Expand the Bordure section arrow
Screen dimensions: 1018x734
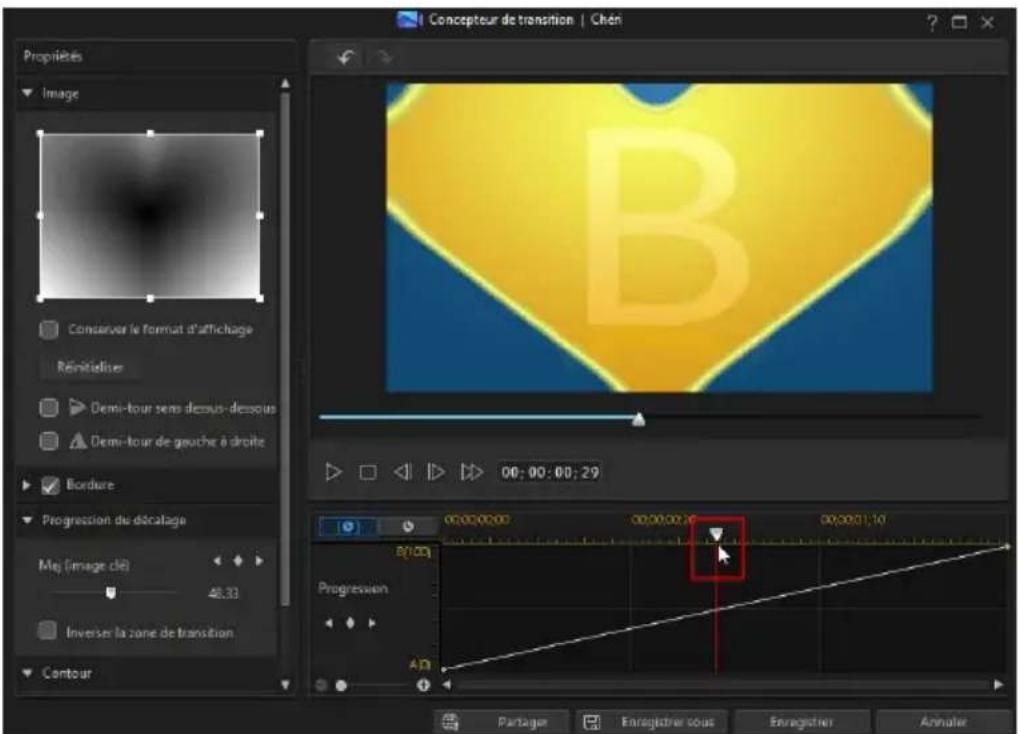point(27,485)
